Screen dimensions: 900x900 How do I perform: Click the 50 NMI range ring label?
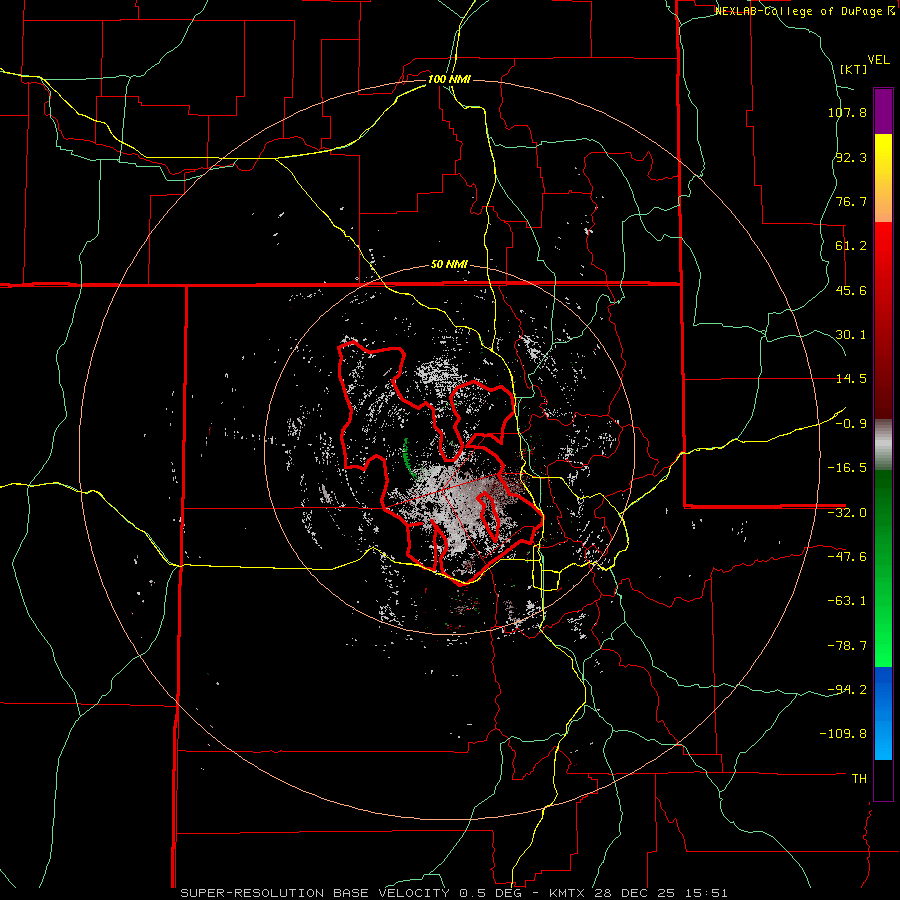pos(449,265)
